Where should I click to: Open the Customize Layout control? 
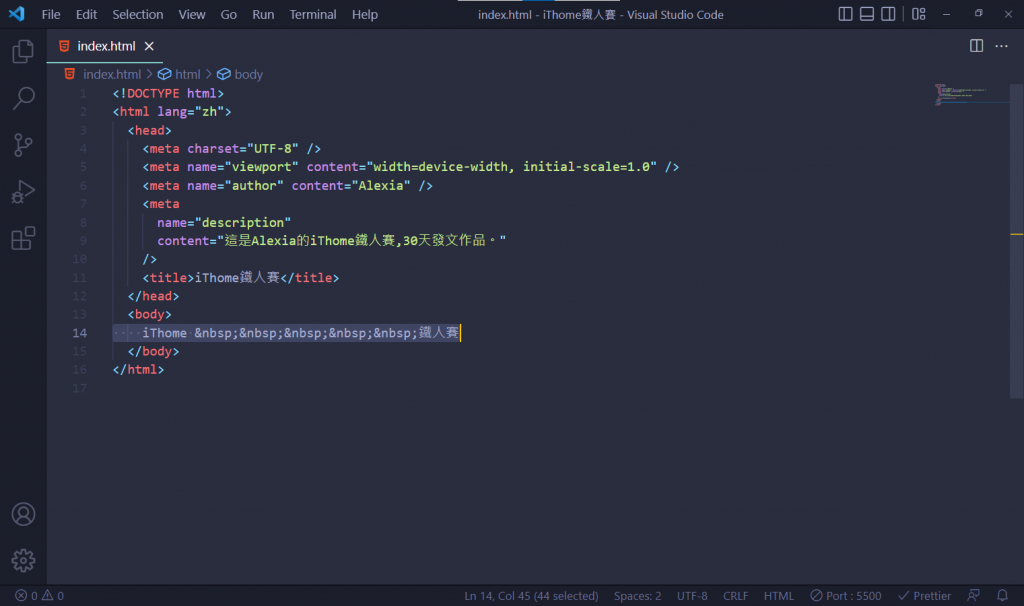[919, 14]
